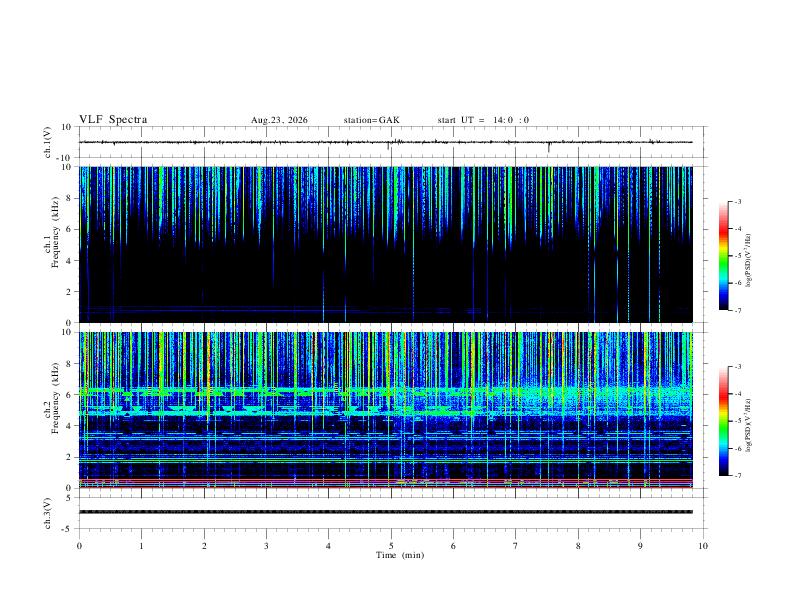Click the ch.3(V) axis label

point(48,513)
